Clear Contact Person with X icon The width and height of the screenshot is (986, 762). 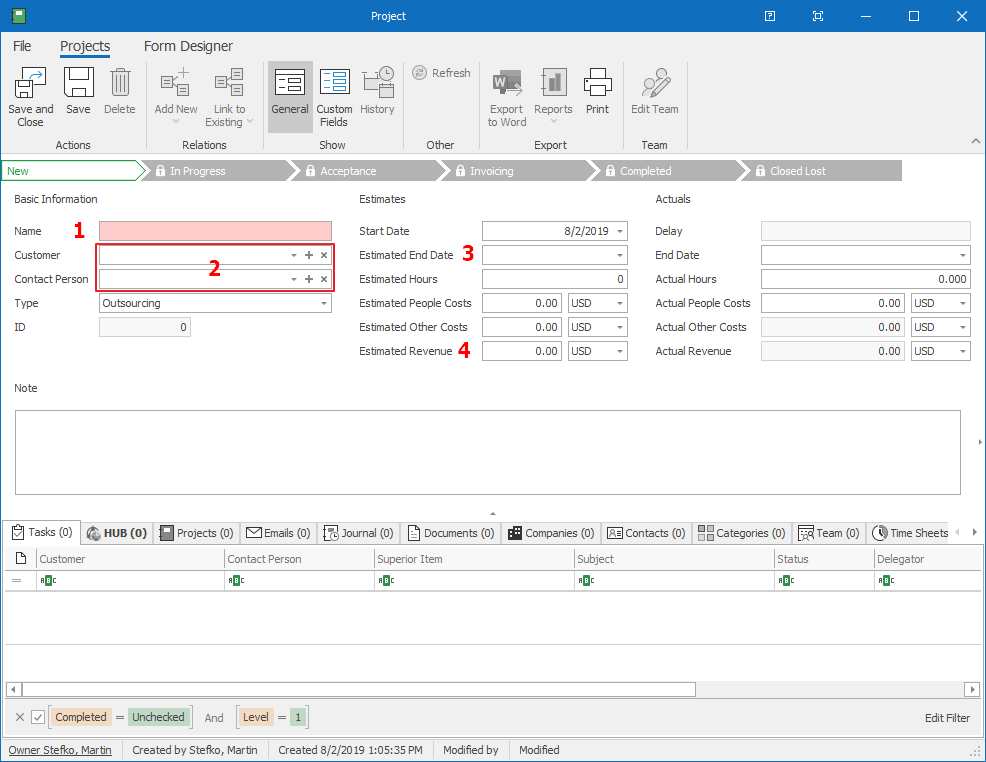pyautogui.click(x=324, y=279)
